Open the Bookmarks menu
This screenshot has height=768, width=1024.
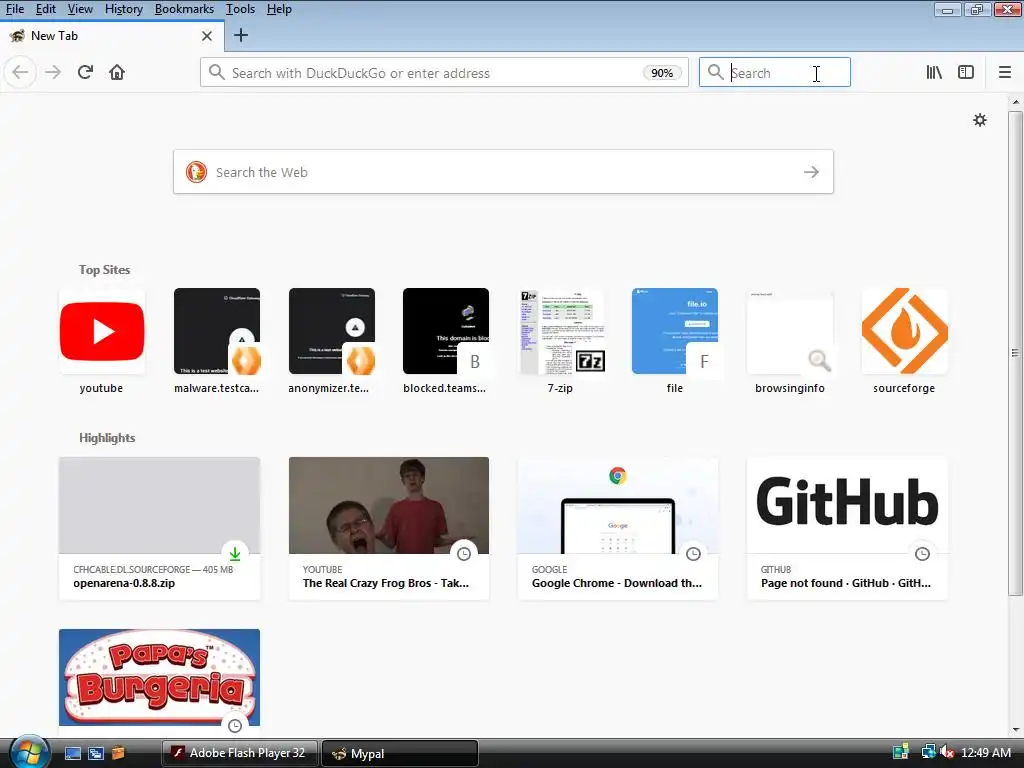[184, 9]
